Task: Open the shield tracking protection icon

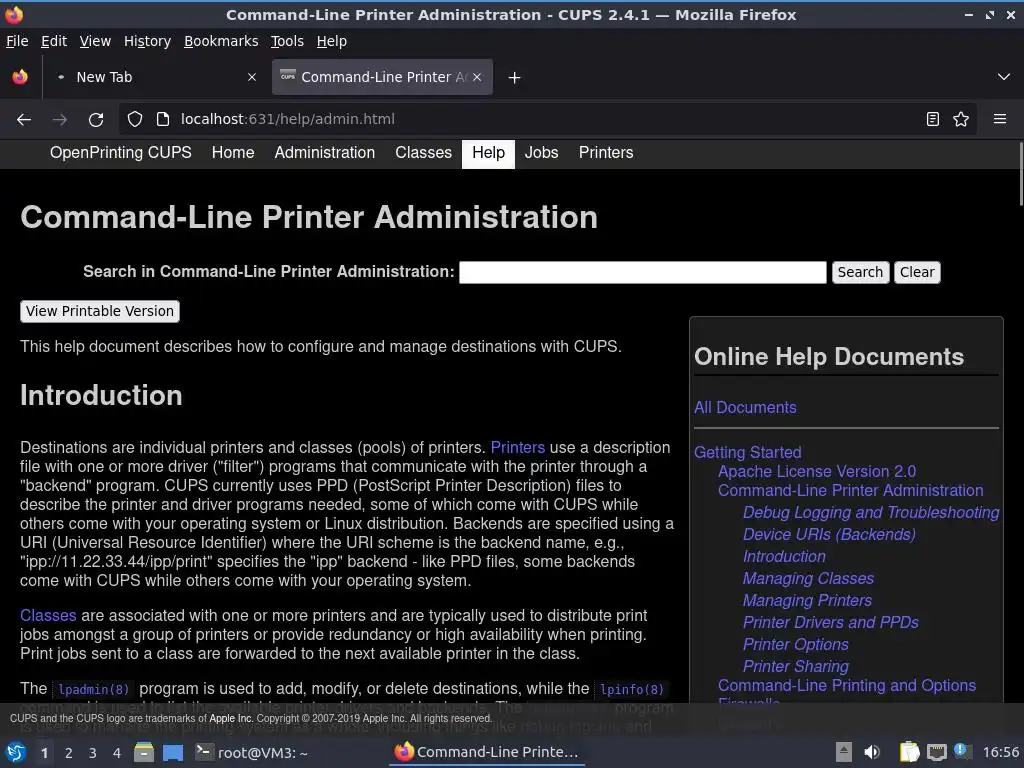Action: click(x=135, y=120)
